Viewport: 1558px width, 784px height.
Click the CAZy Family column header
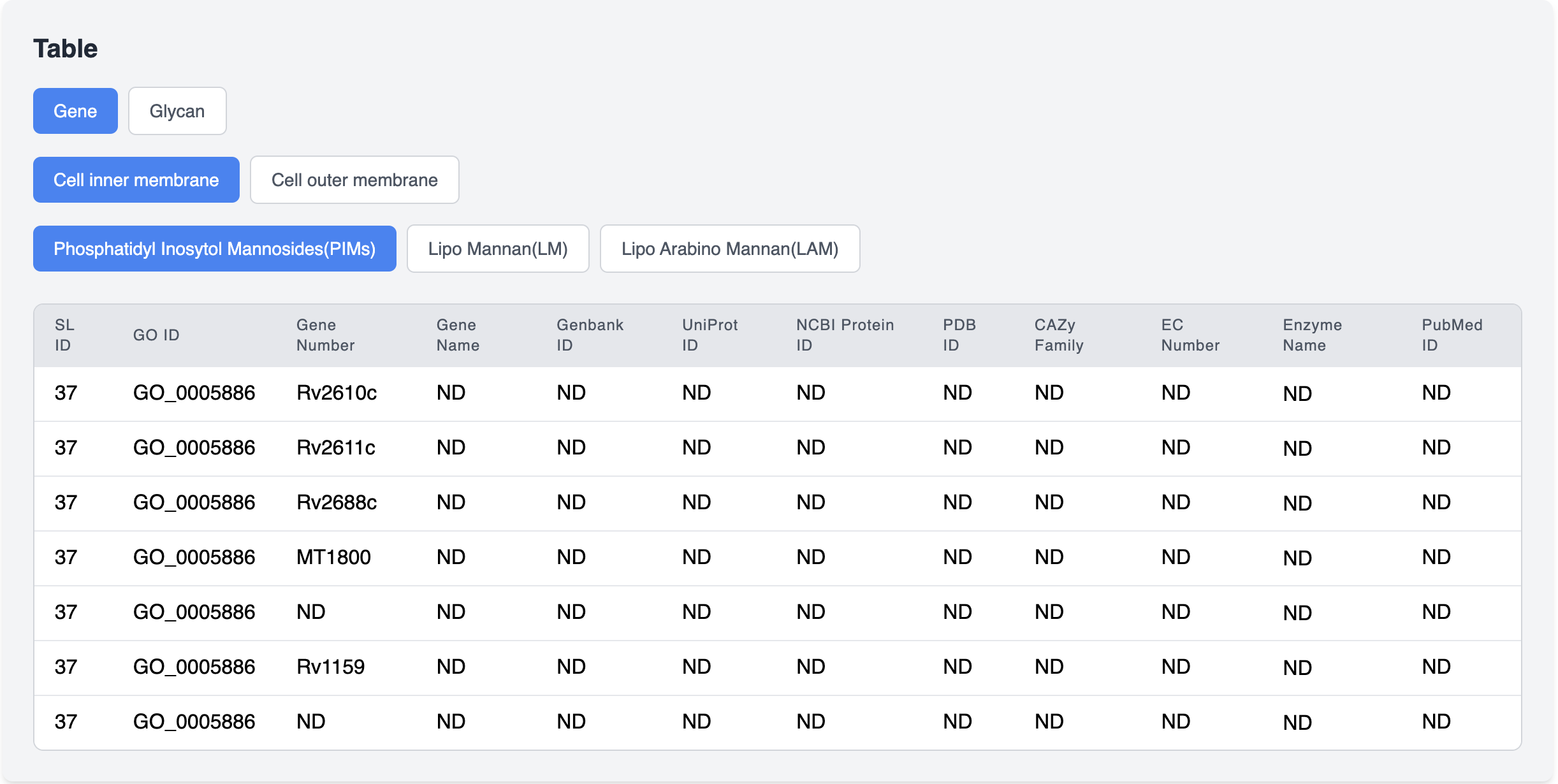[x=1059, y=335]
